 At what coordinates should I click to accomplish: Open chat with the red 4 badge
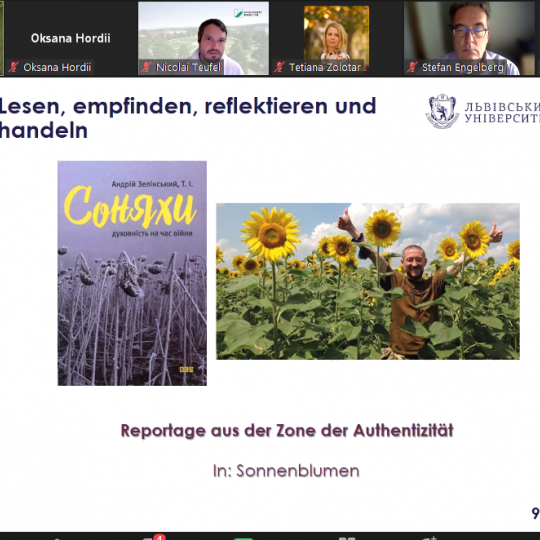[x=154, y=537]
